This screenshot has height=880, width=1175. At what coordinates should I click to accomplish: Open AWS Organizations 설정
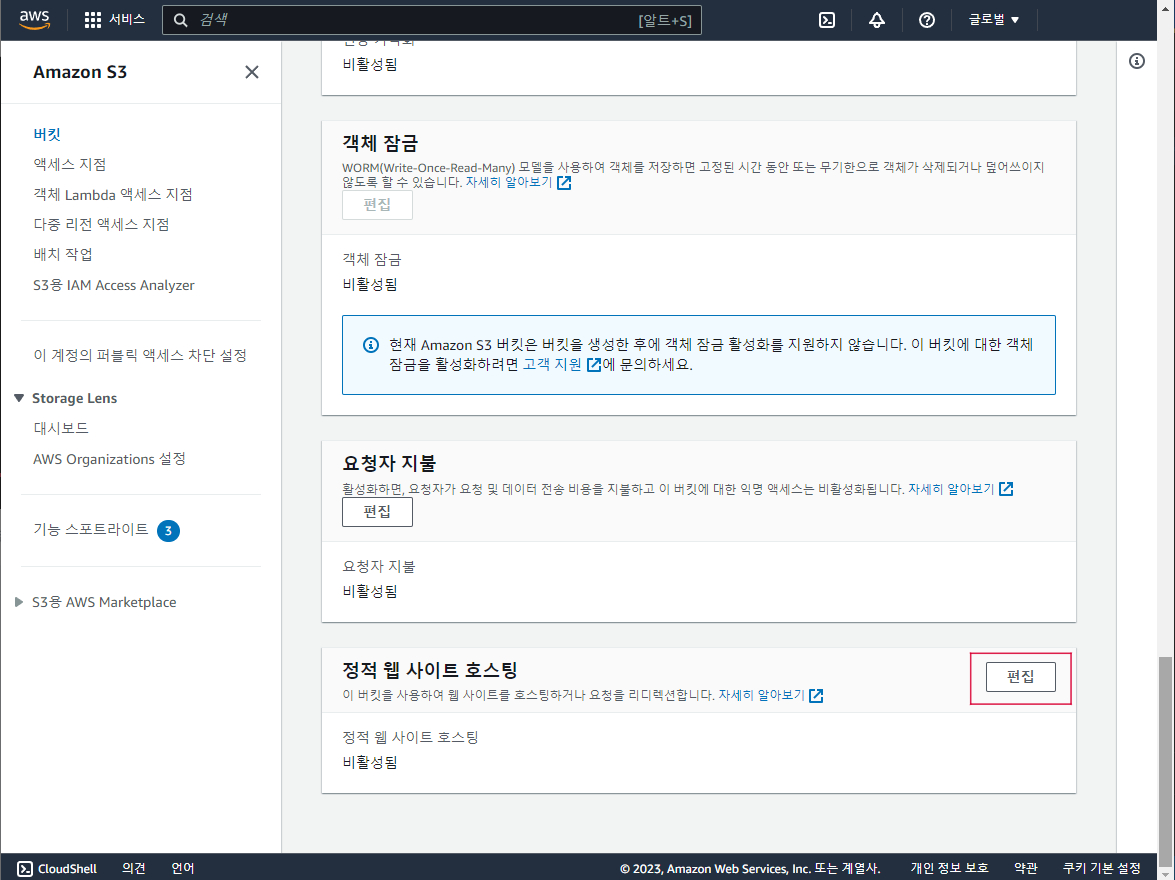pos(109,459)
